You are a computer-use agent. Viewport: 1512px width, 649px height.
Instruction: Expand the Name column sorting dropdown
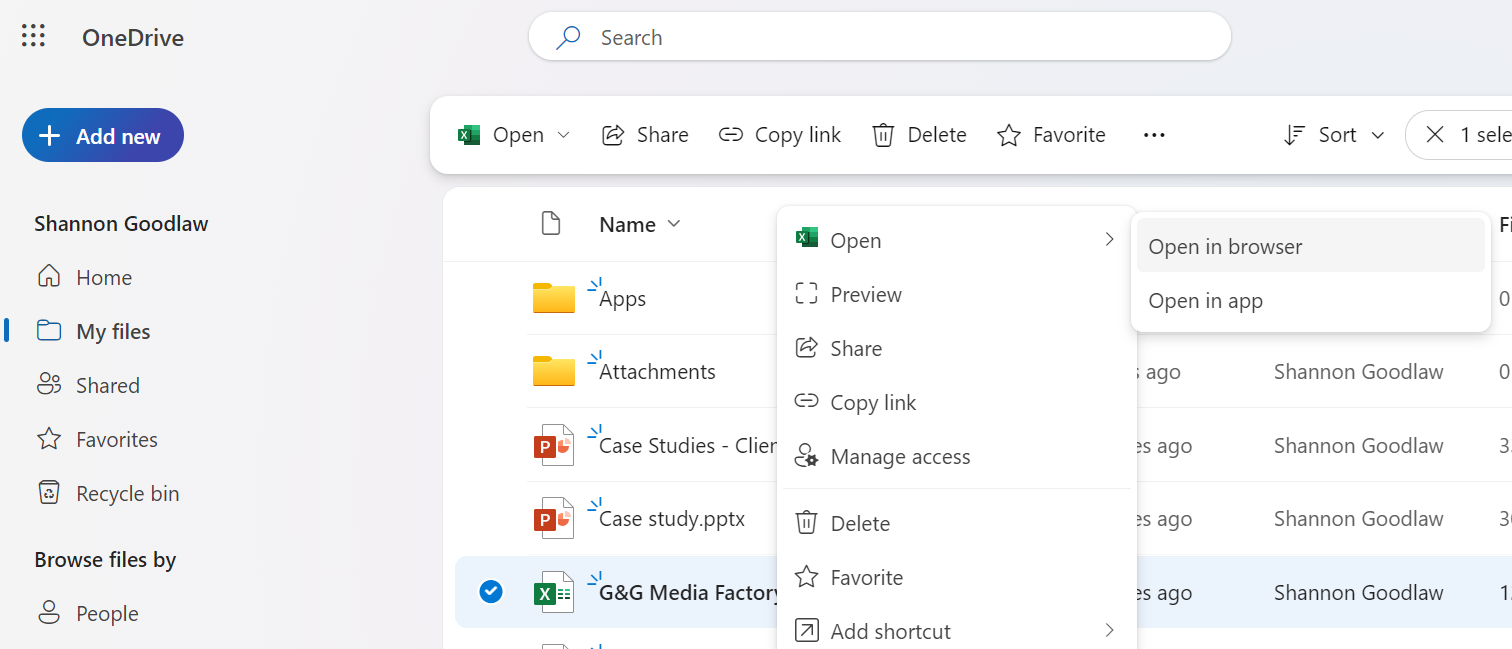673,224
